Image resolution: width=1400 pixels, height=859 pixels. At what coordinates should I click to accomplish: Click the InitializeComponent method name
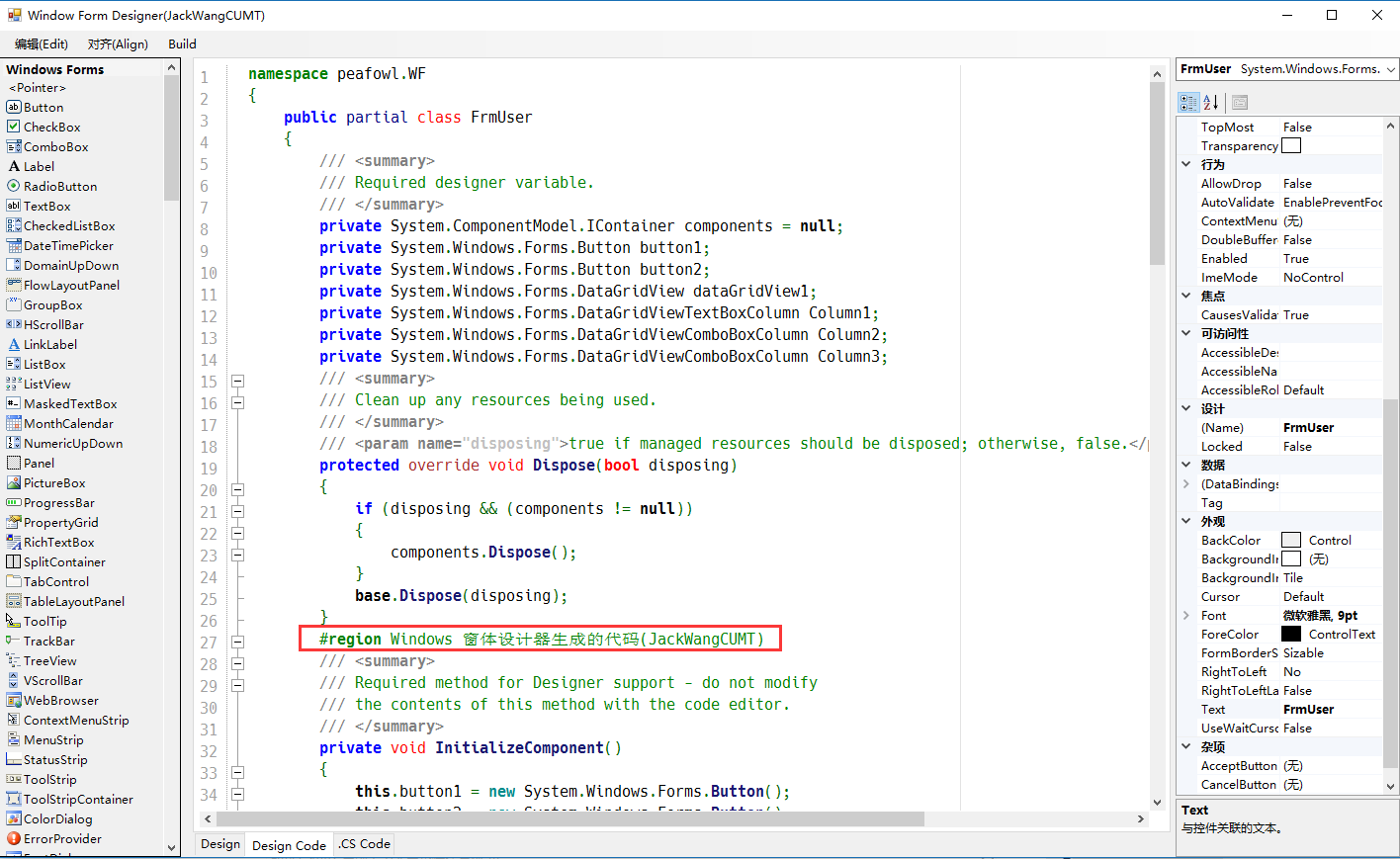(519, 747)
